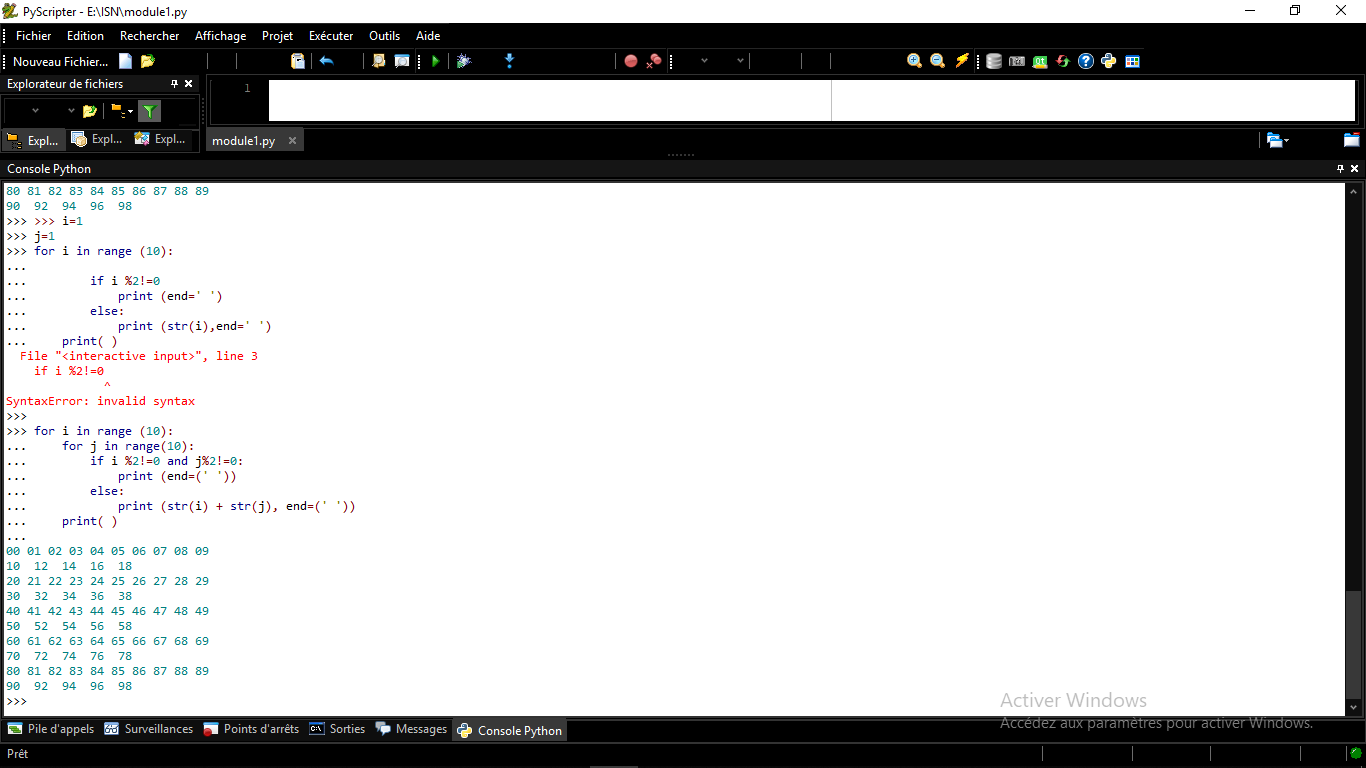
Task: Switch to the third Expl... tab with picture icon
Action: 161,139
